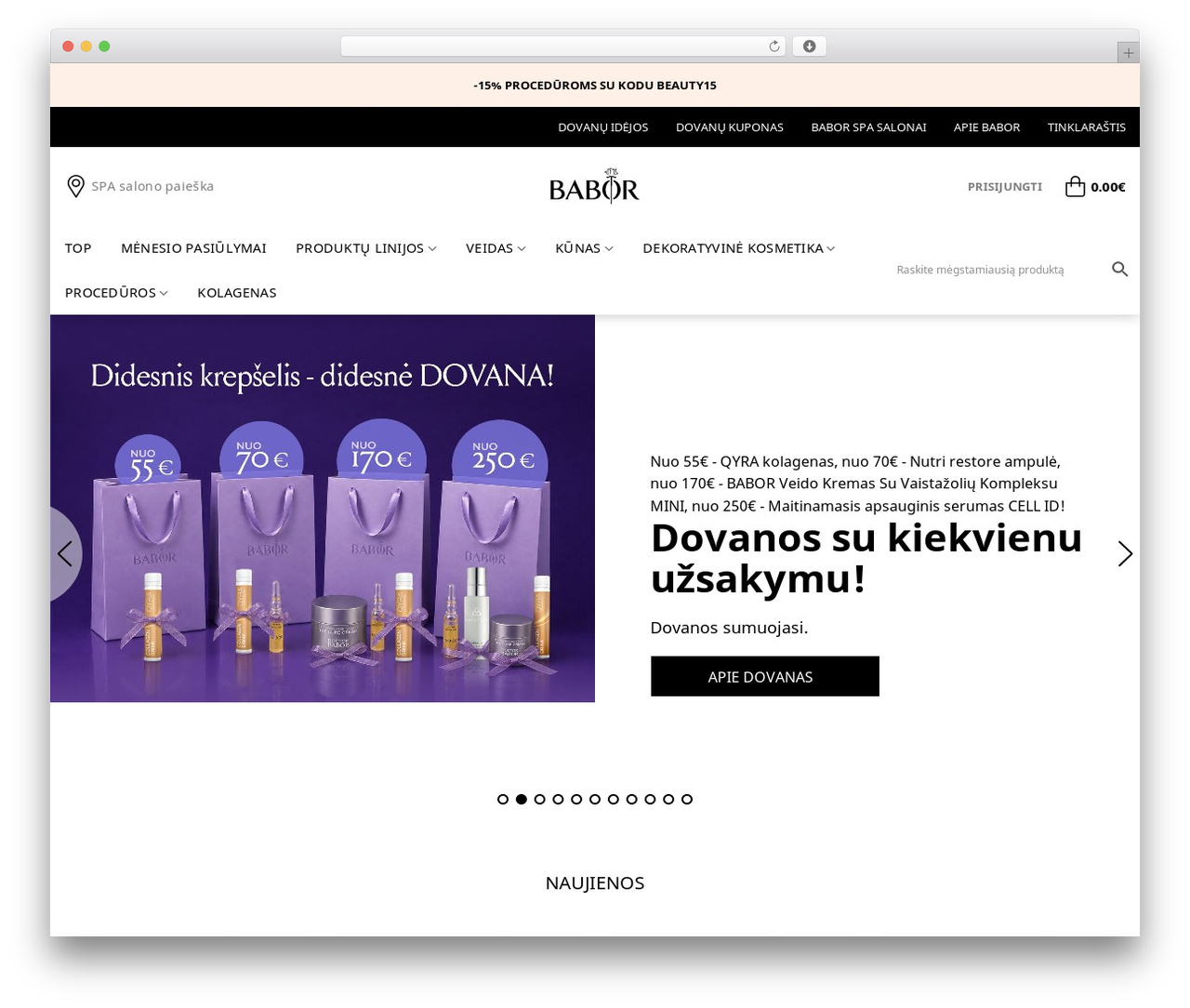
Task: Select the fourth carousel dot
Action: 558,799
